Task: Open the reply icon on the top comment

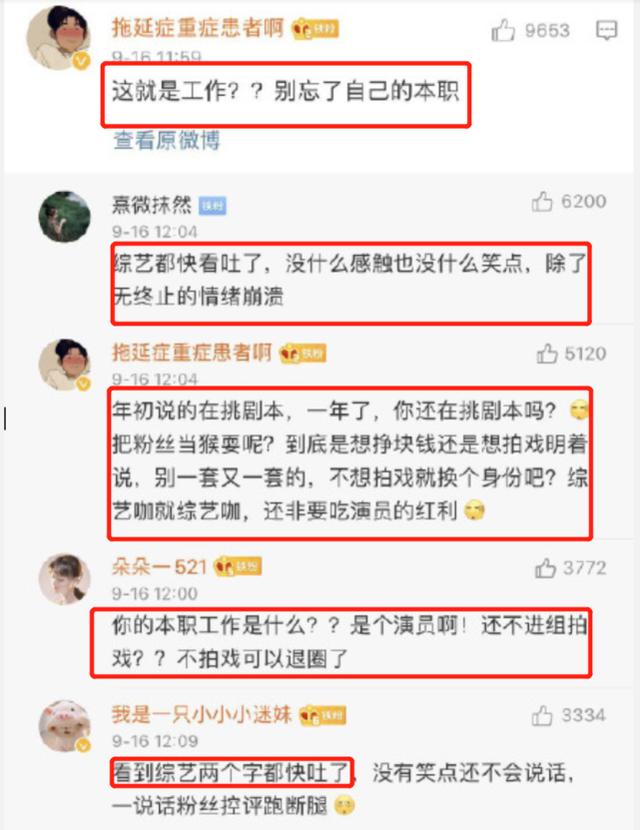Action: point(606,30)
